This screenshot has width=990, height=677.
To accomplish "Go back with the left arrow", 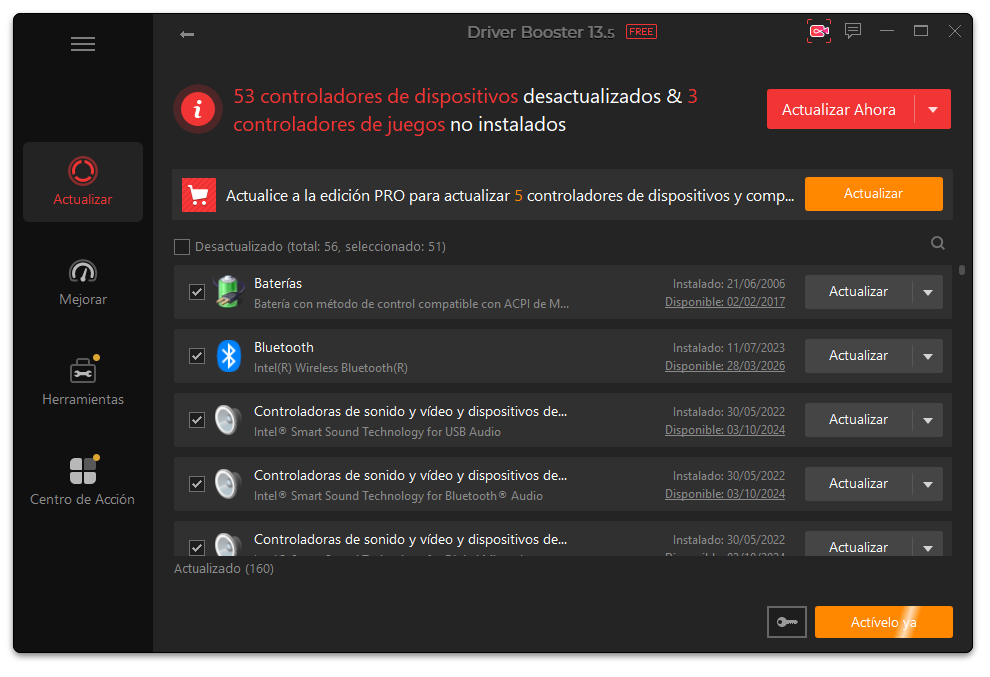I will click(x=187, y=34).
